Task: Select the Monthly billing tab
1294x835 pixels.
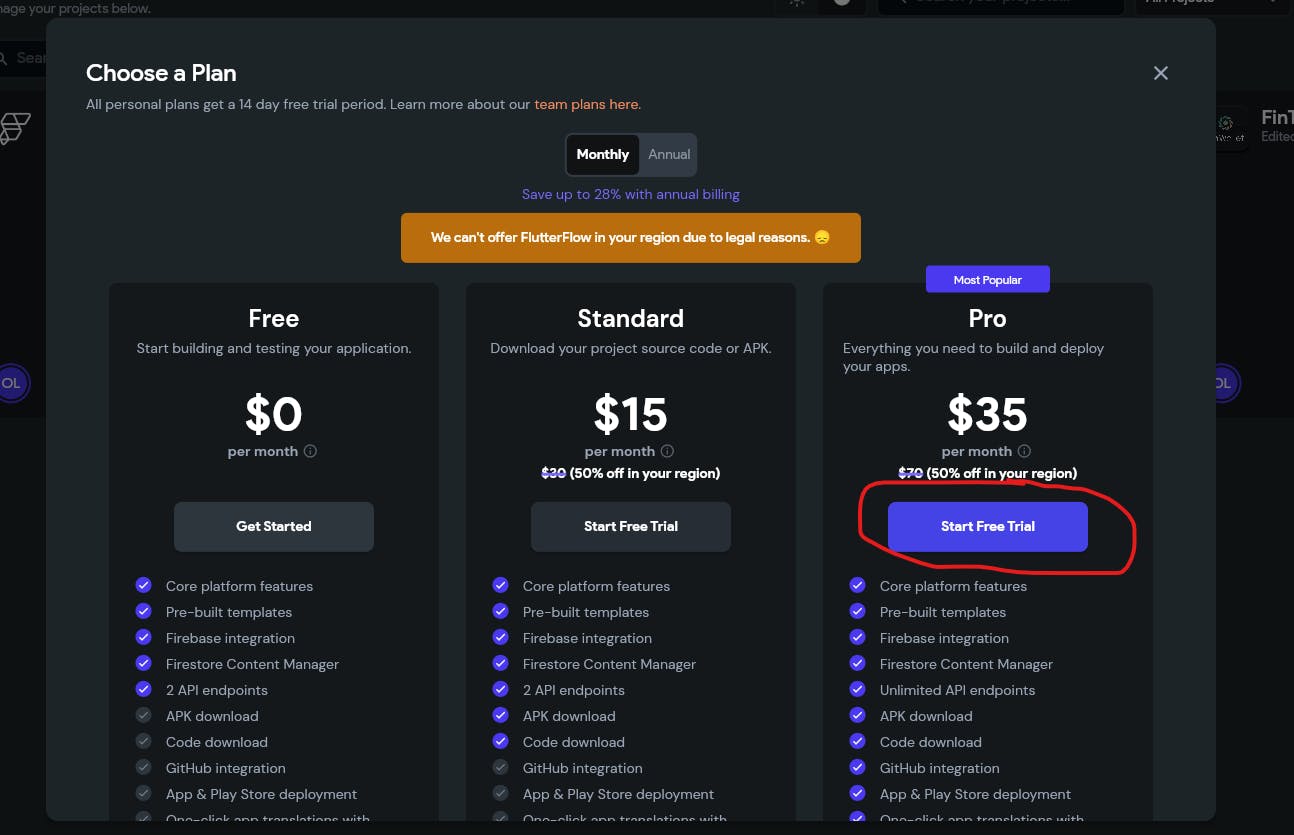Action: pos(603,155)
